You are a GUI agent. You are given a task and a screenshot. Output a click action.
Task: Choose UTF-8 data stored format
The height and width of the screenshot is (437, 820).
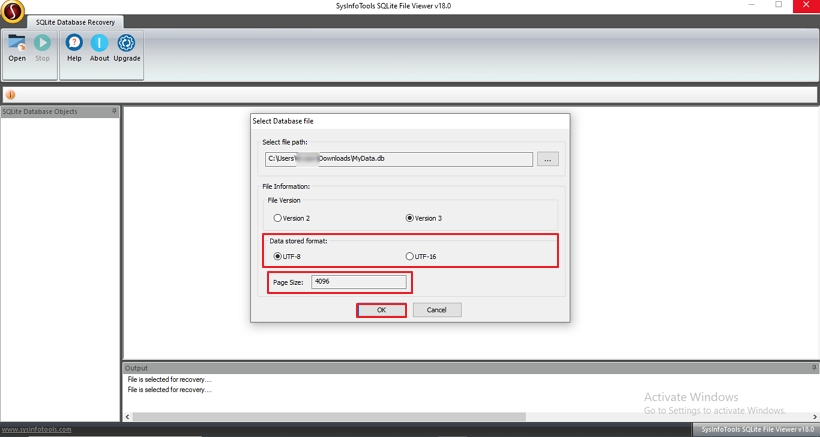[287, 256]
